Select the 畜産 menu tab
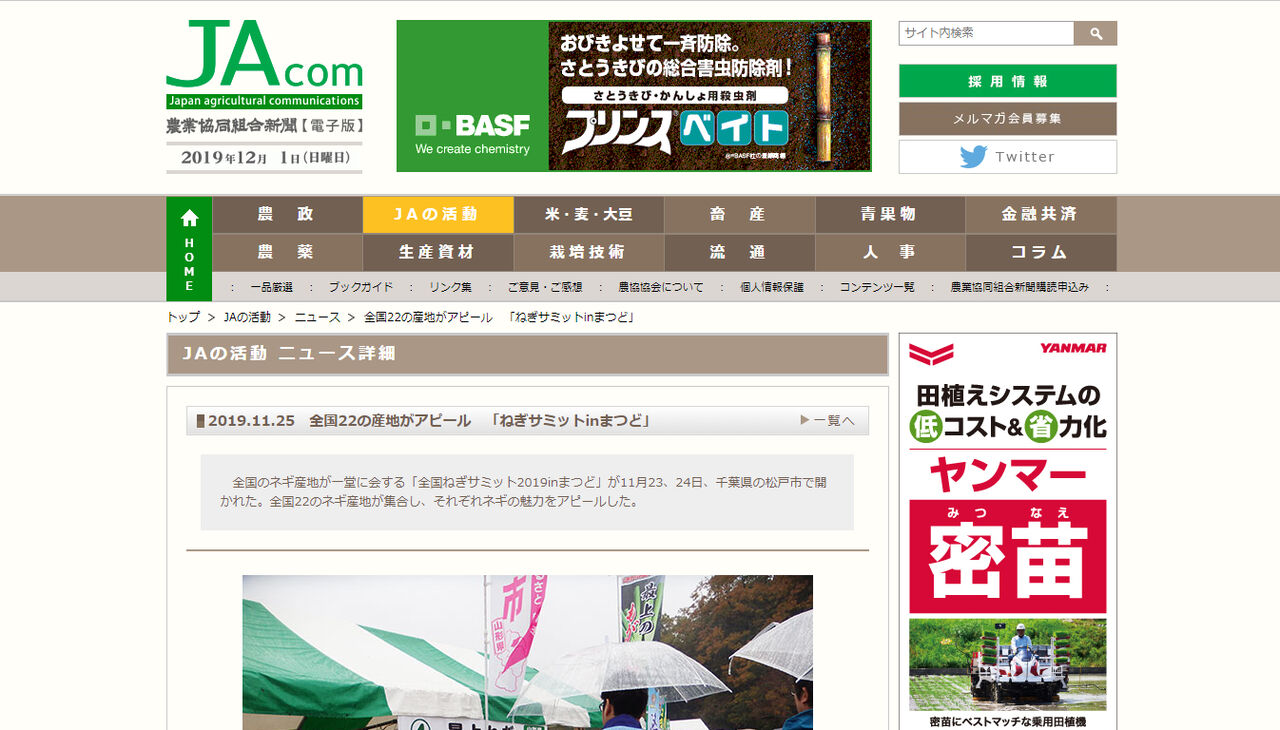 pos(739,214)
